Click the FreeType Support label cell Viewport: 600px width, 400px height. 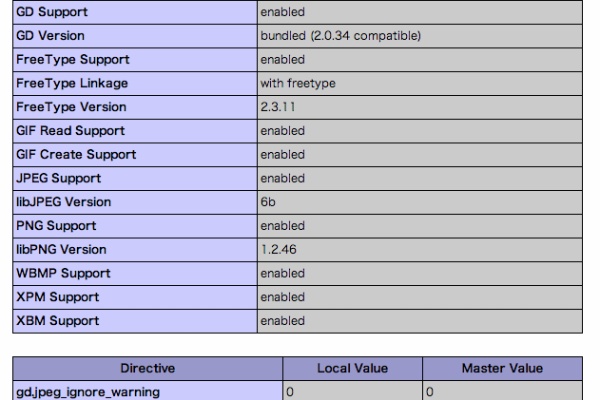[x=135, y=60]
